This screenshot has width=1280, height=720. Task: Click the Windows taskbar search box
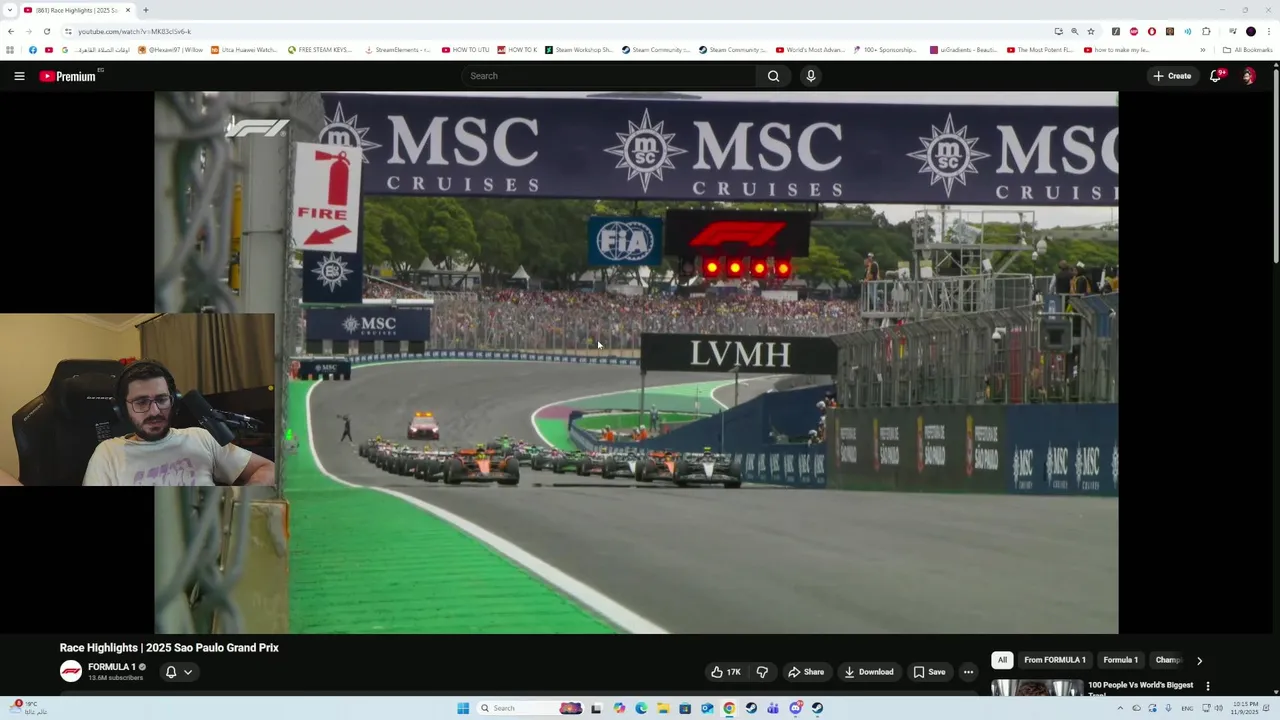pos(530,708)
